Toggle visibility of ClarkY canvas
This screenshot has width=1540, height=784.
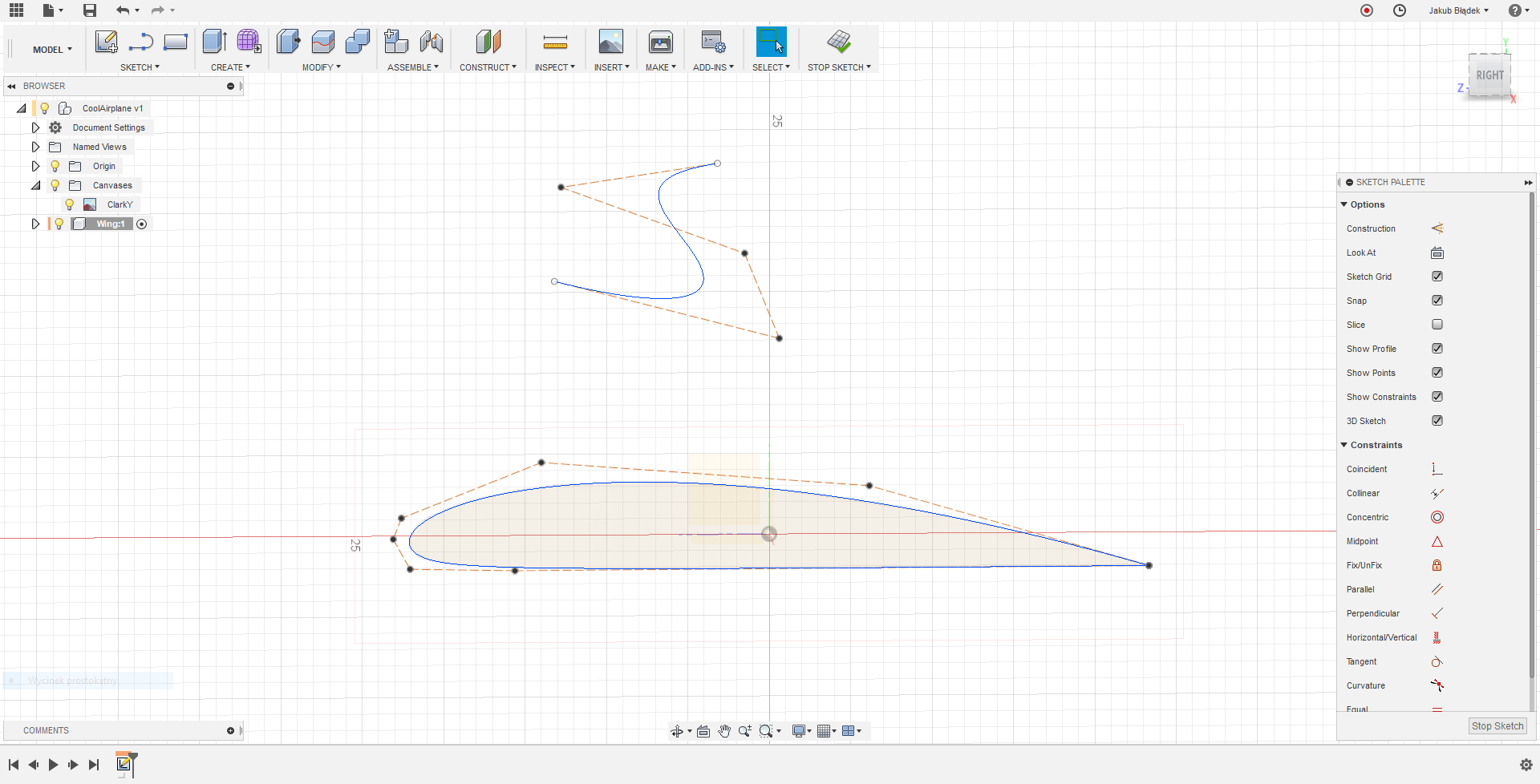[70, 204]
